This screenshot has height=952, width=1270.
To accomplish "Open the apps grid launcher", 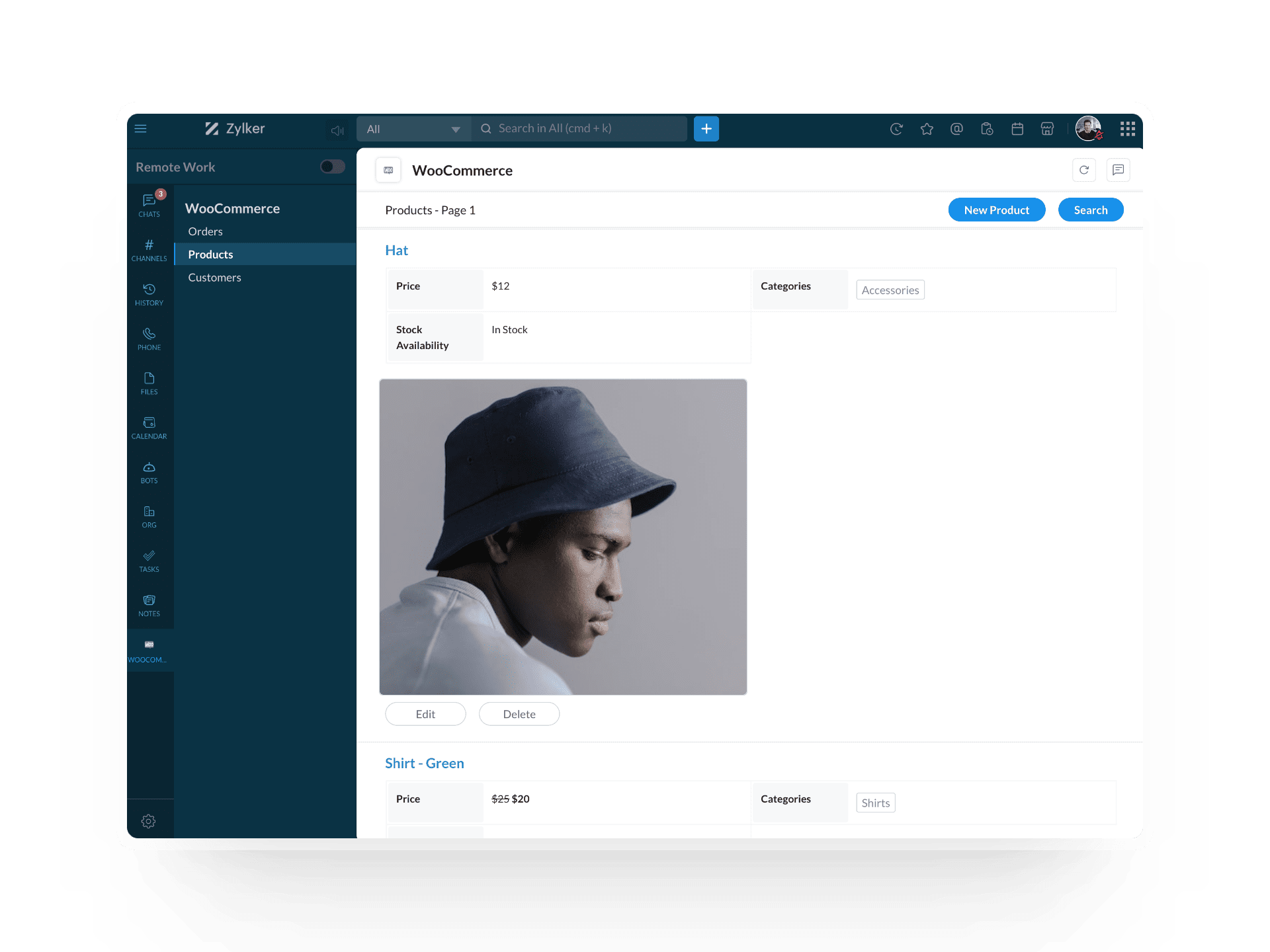I will (1127, 129).
